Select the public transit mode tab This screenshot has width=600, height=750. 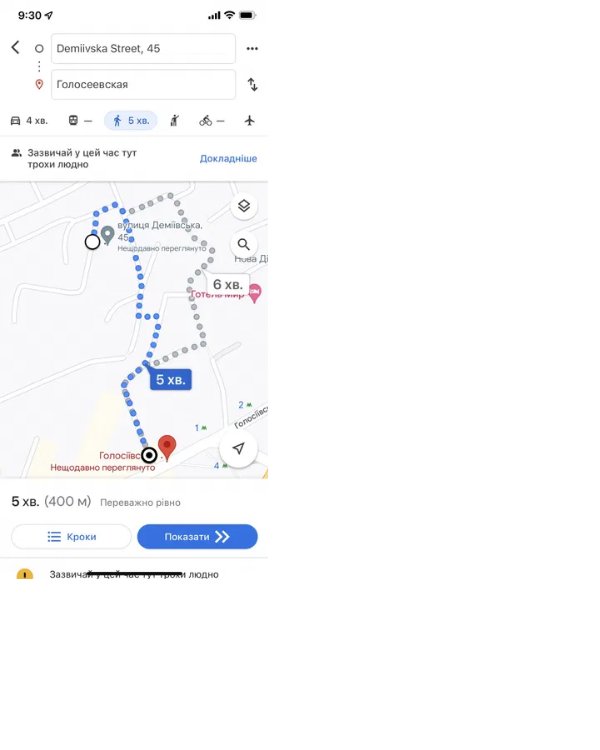(80, 121)
